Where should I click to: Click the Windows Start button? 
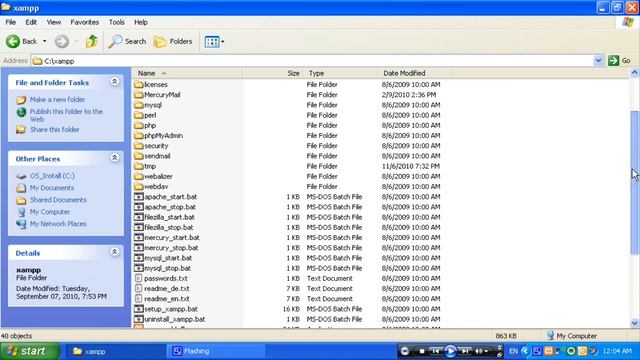tap(30, 351)
